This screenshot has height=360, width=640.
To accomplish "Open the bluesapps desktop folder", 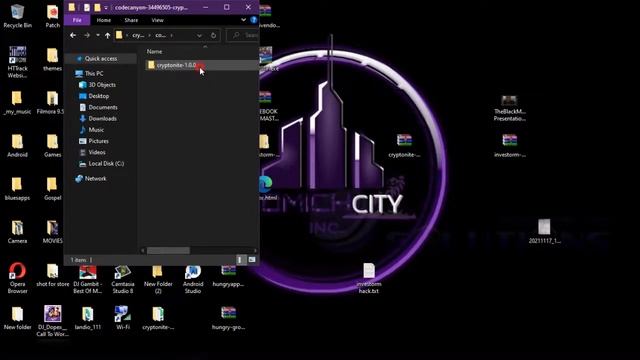I will coord(17,189).
